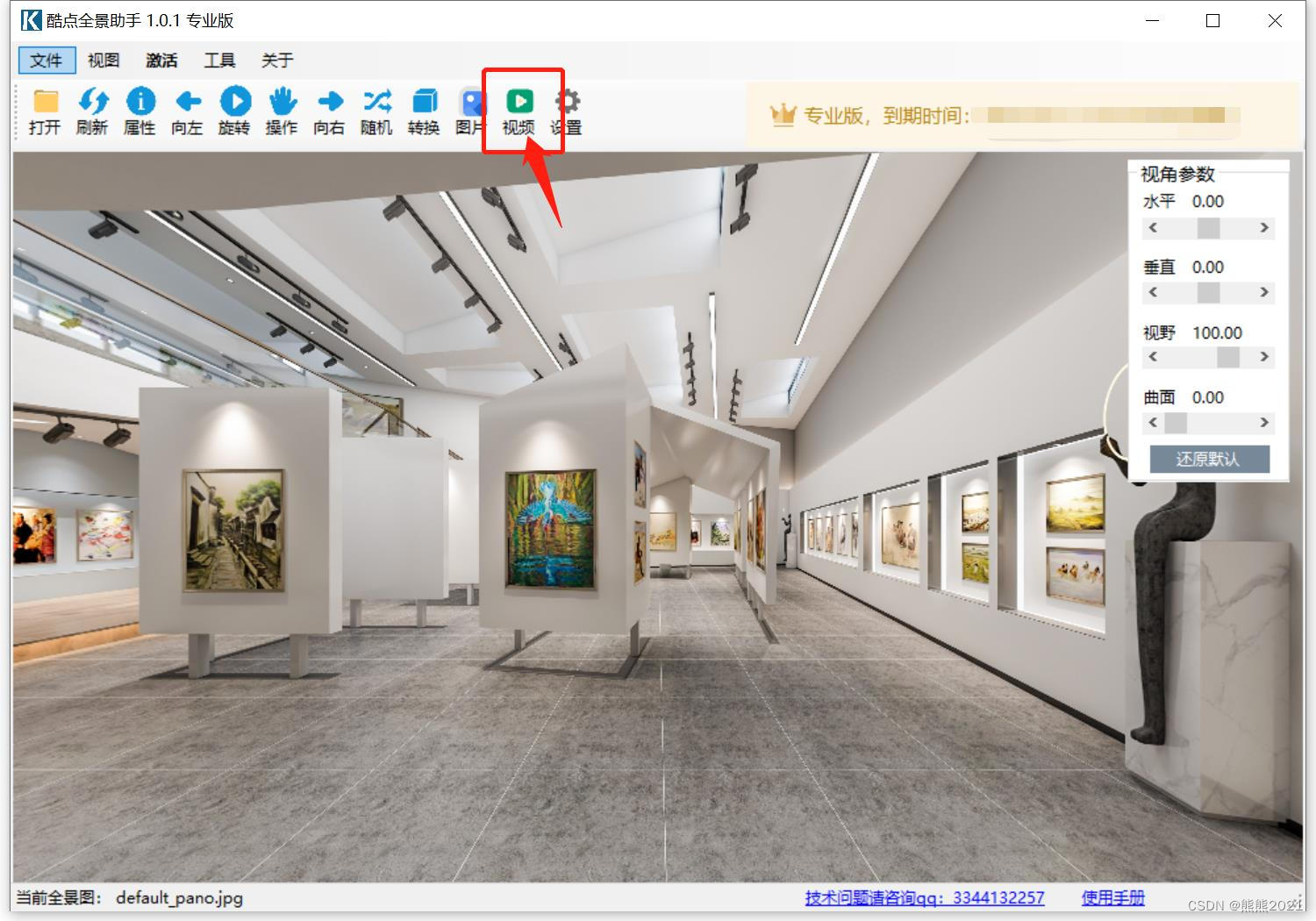1316x921 pixels.
Task: Start auto 旋转 play icon
Action: (235, 103)
